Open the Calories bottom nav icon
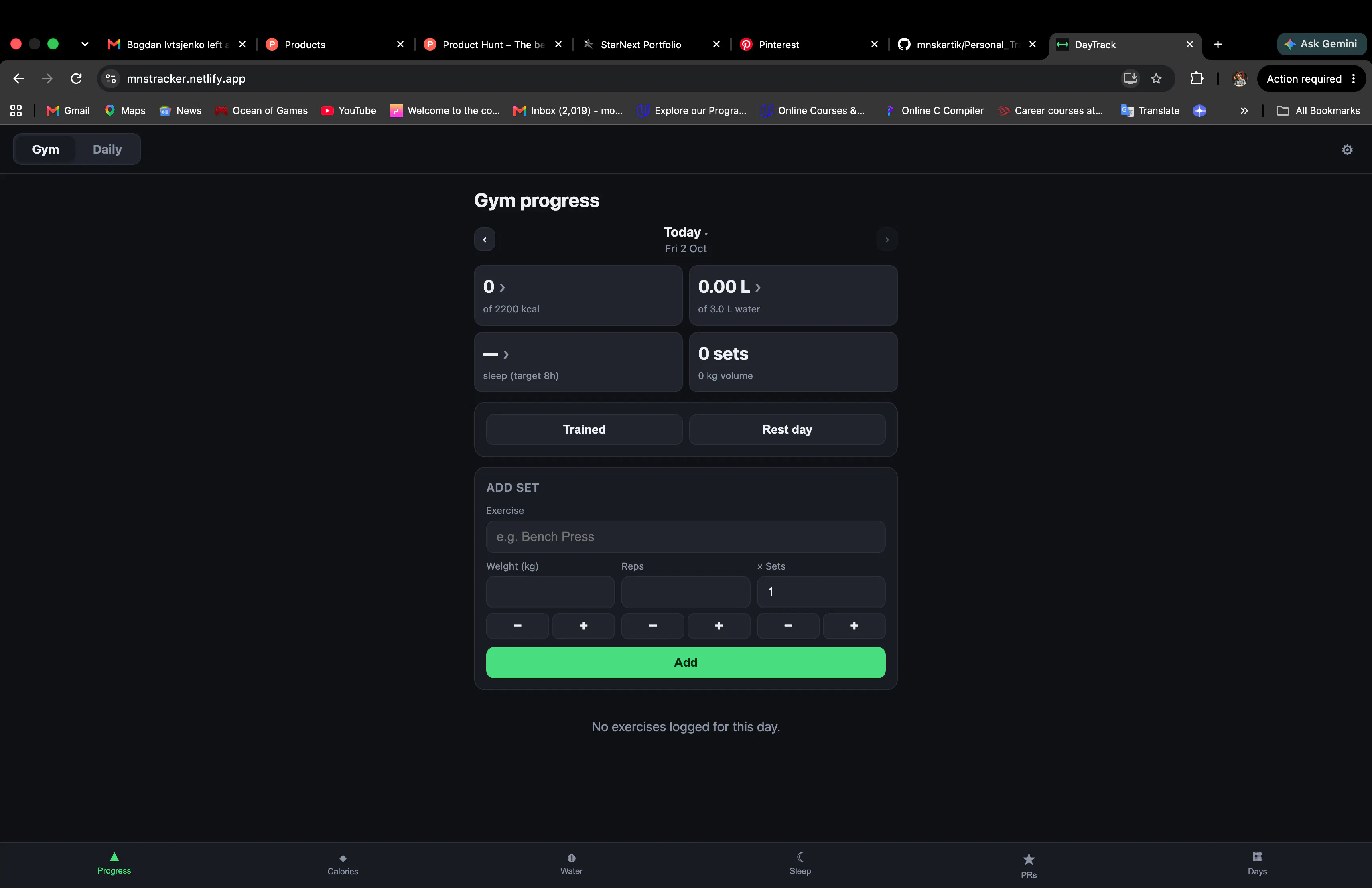Image resolution: width=1372 pixels, height=888 pixels. 343,858
